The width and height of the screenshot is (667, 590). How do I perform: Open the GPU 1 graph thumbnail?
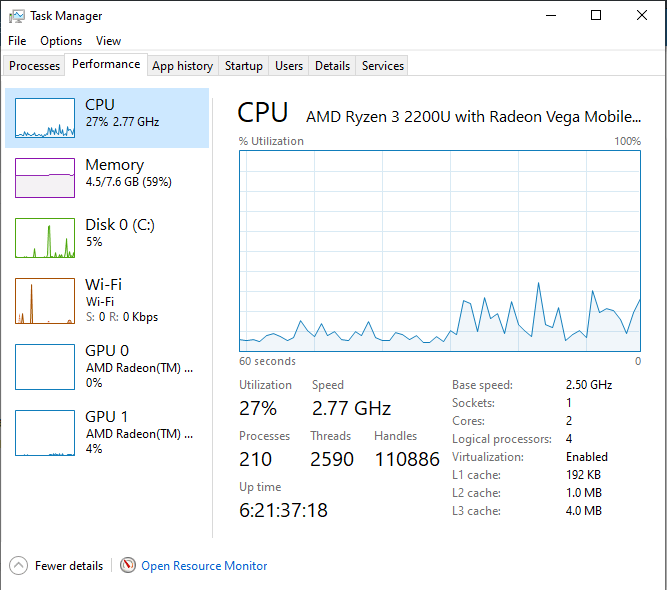point(45,433)
